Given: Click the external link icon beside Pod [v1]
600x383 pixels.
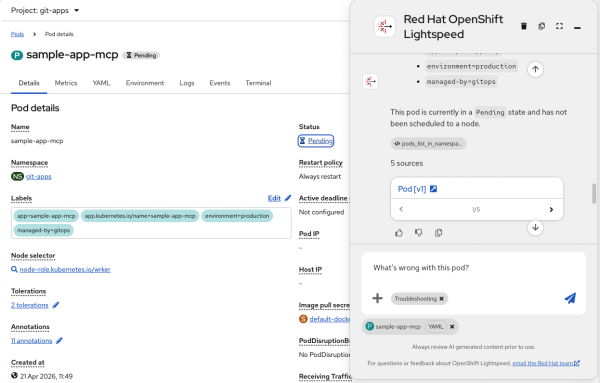Looking at the screenshot, I should click(x=433, y=189).
